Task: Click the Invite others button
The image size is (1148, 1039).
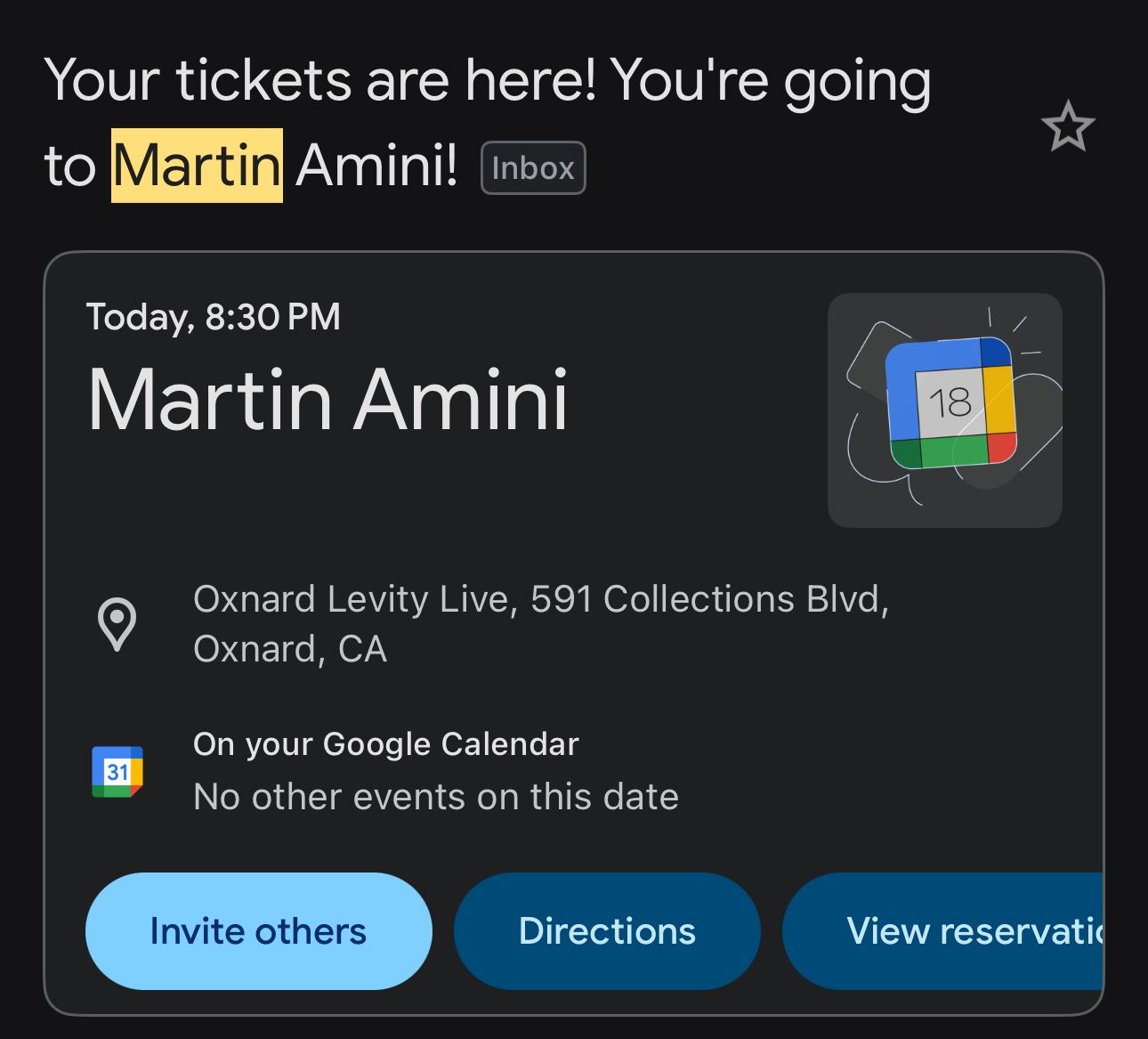Action: 258,930
